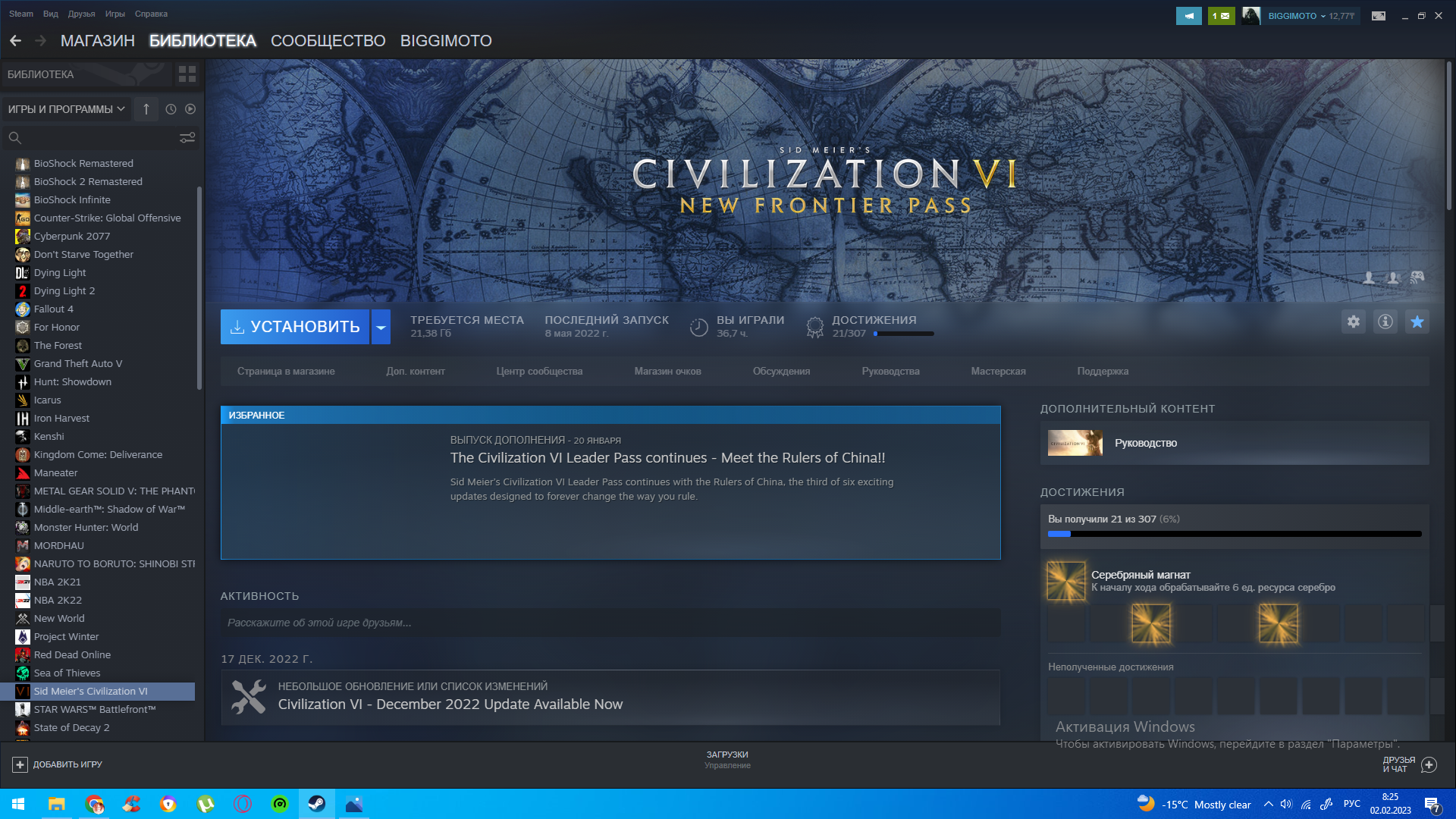Open the BIGGIMOTO profile tab
This screenshot has width=1456, height=819.
446,41
